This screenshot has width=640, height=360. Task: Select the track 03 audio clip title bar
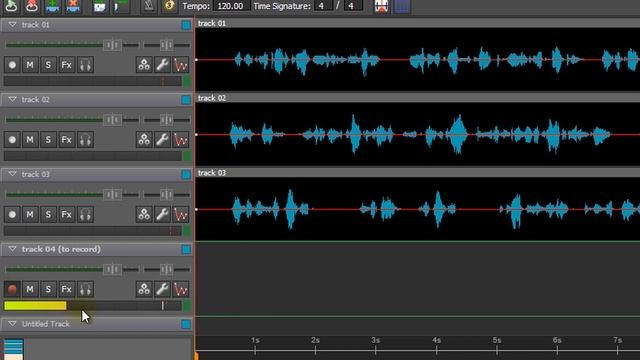point(418,173)
